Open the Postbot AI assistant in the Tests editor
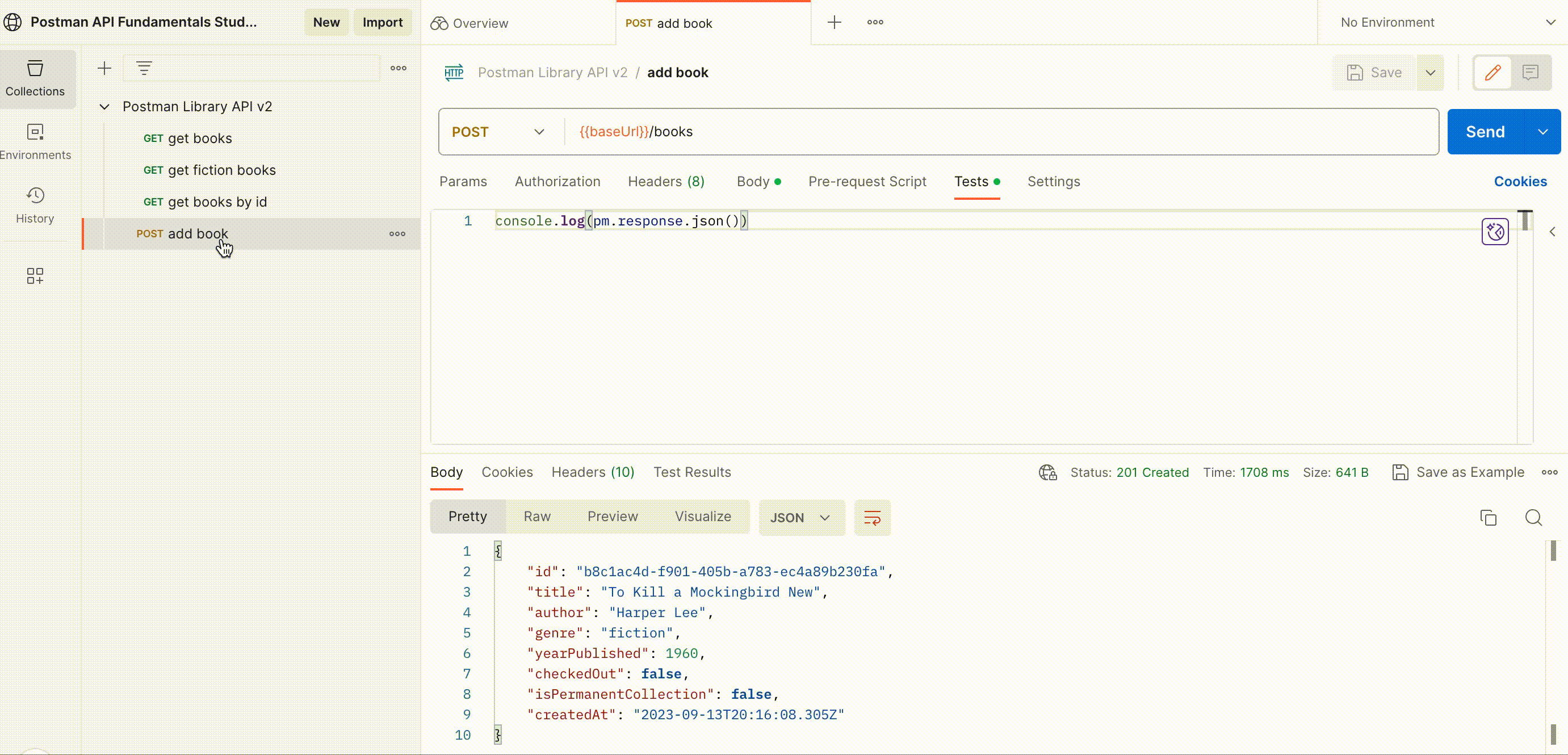Screen dimensions: 1568x755 (1495, 232)
